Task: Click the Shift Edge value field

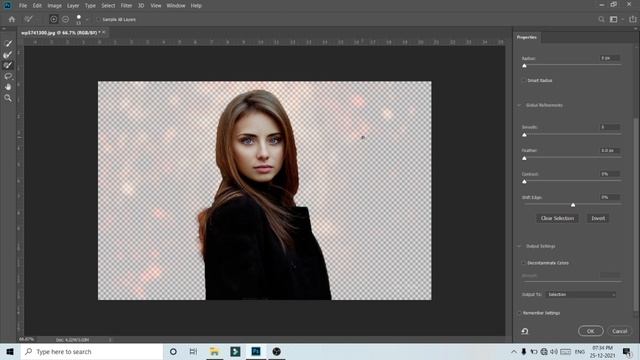Action: tap(610, 197)
